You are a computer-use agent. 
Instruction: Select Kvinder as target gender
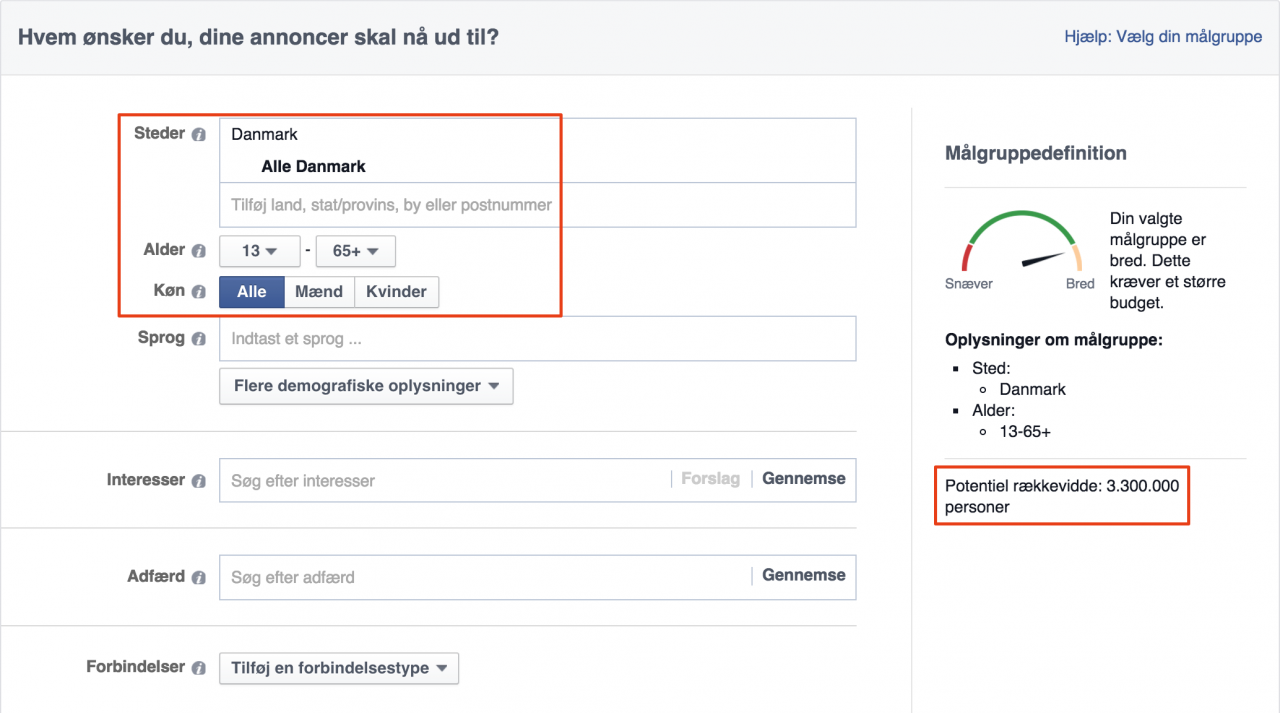pyautogui.click(x=397, y=291)
